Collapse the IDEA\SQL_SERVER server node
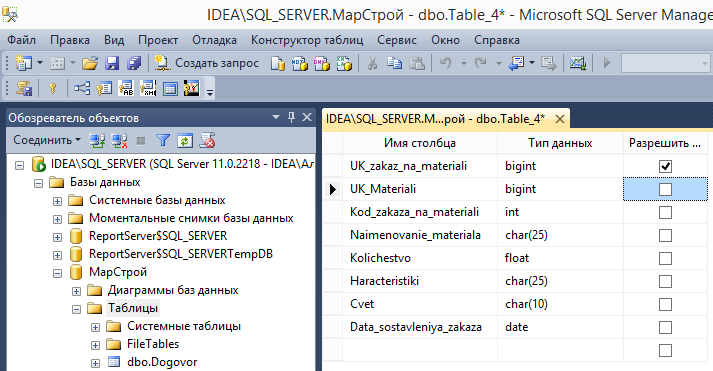This screenshot has height=371, width=713. [20, 165]
